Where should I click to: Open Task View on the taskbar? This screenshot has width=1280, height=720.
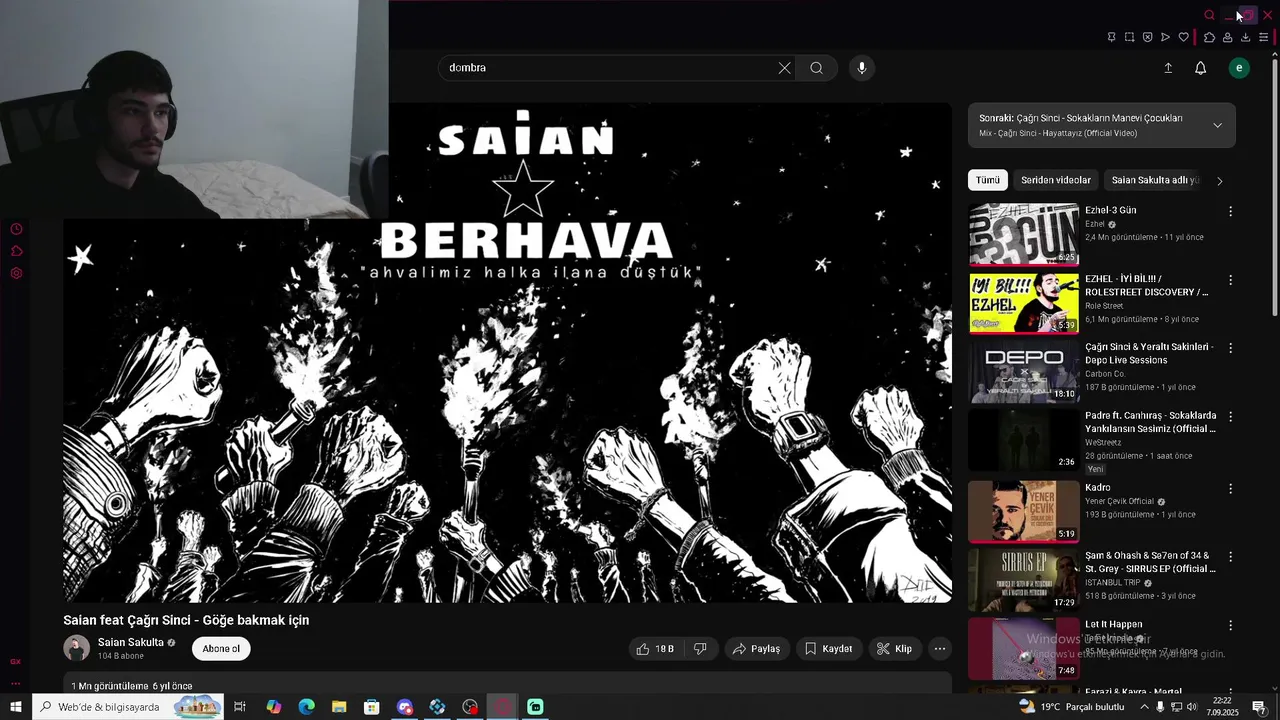click(x=240, y=707)
